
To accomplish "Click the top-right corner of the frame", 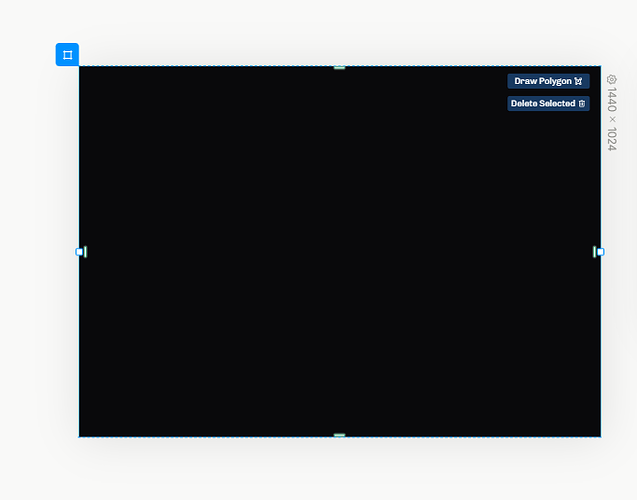I will pyautogui.click(x=600, y=67).
